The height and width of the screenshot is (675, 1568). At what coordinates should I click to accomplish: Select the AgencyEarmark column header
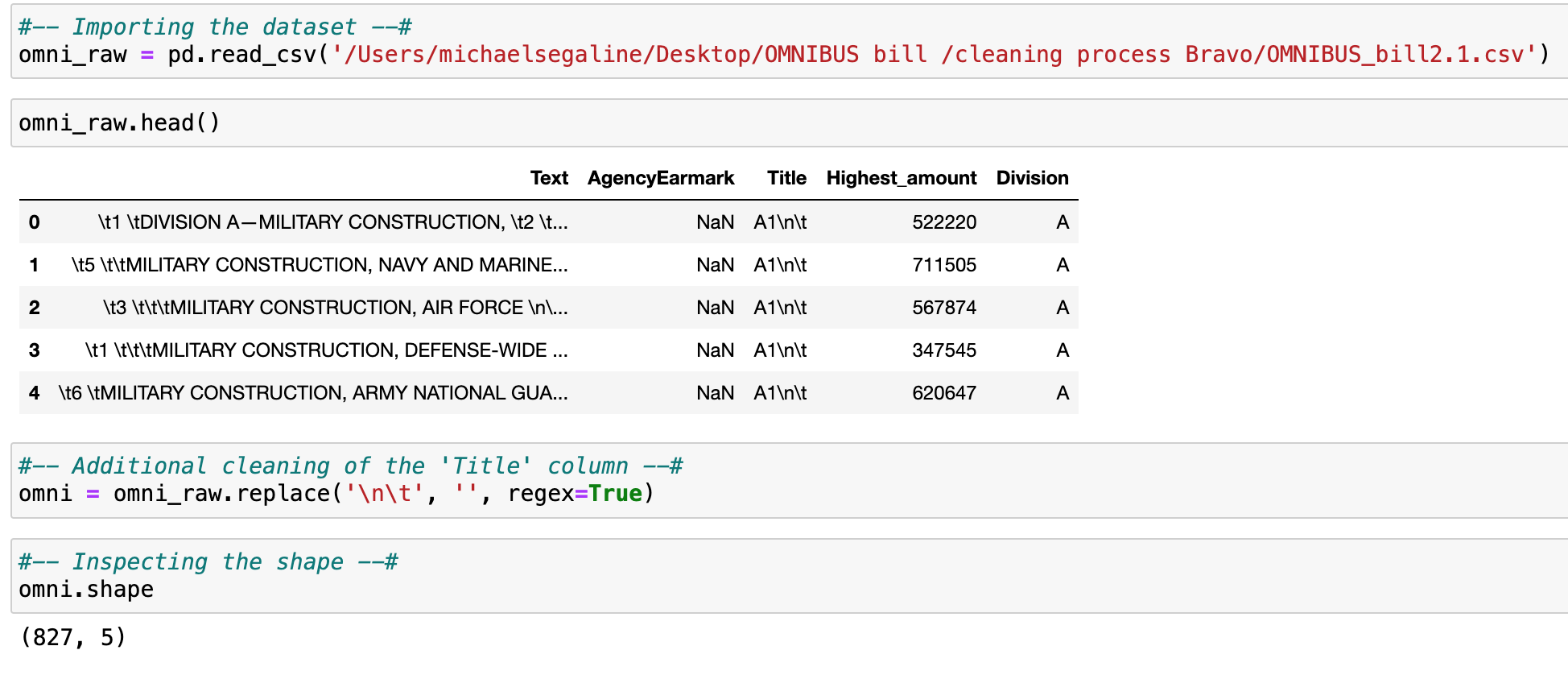[660, 178]
